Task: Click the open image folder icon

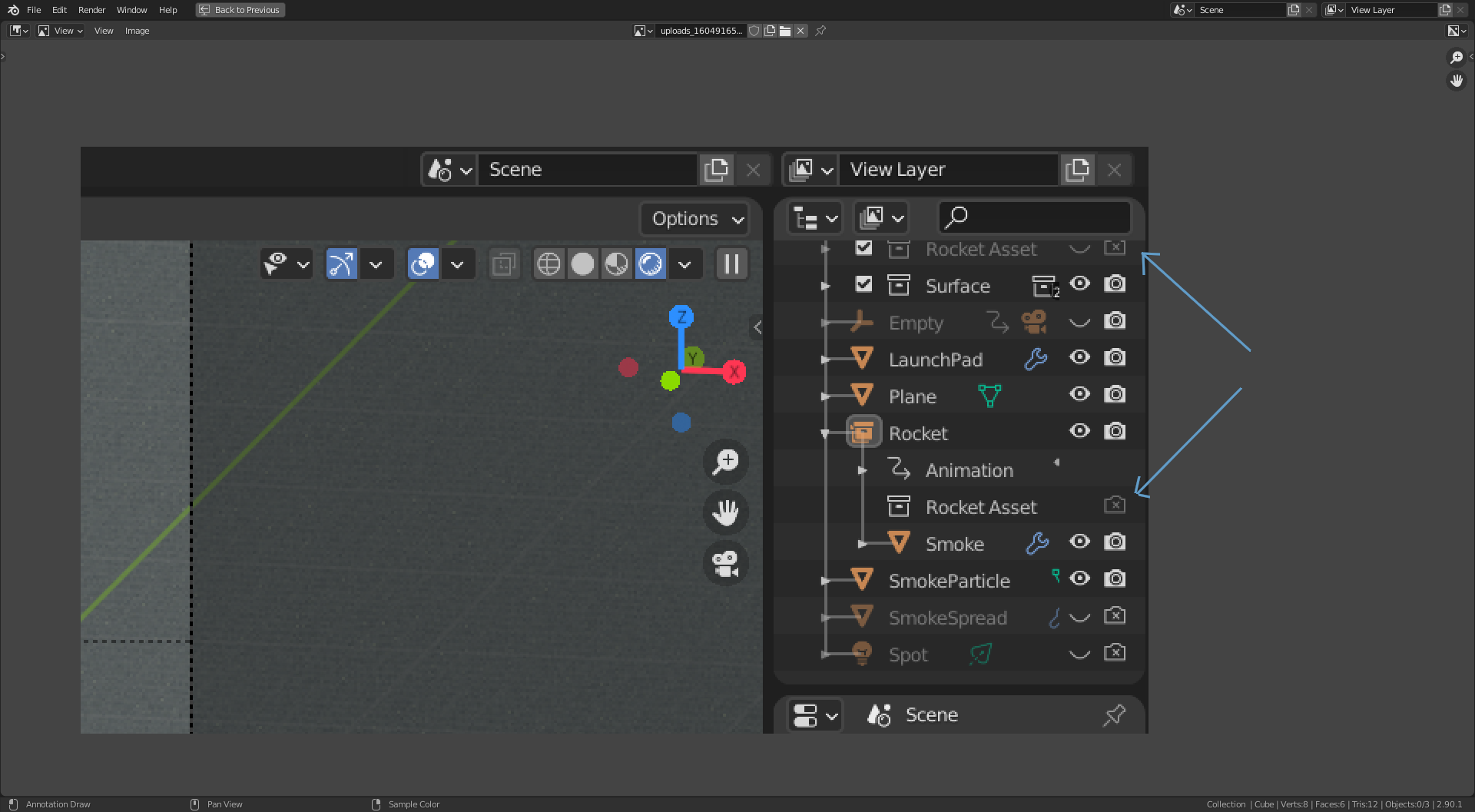Action: pyautogui.click(x=785, y=31)
